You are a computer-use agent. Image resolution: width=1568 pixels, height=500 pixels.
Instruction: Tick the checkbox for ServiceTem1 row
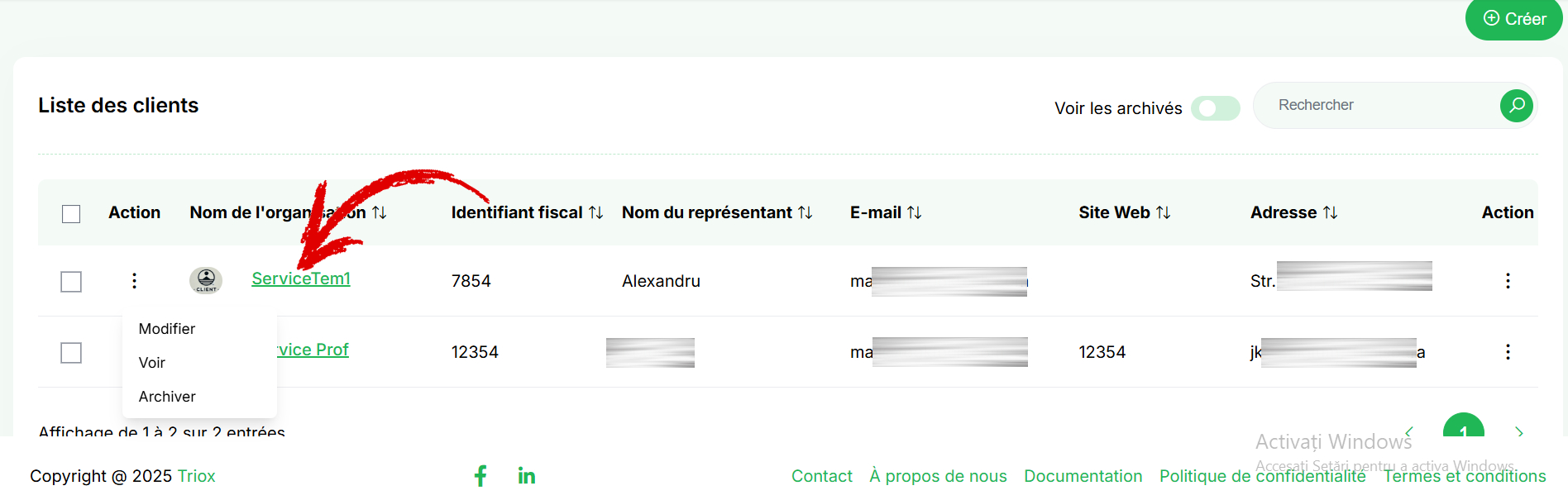pyautogui.click(x=71, y=282)
